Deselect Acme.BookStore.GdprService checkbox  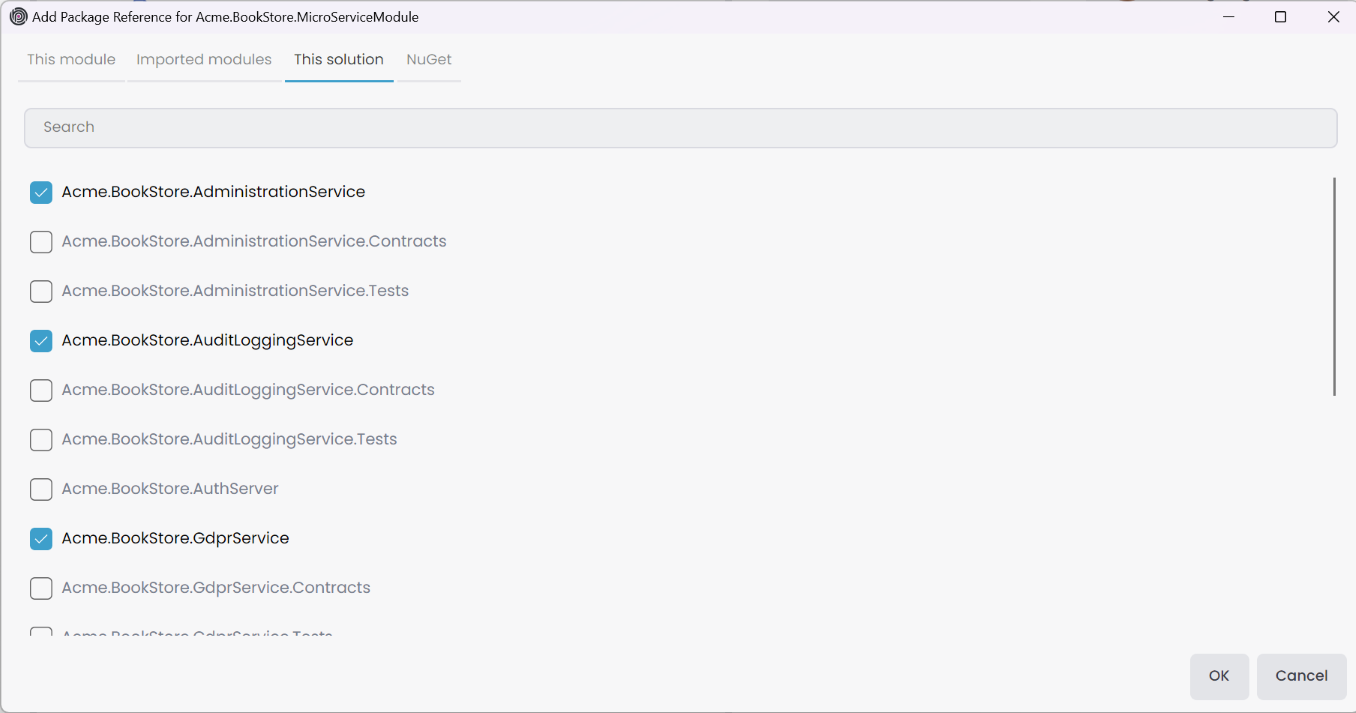click(x=41, y=539)
